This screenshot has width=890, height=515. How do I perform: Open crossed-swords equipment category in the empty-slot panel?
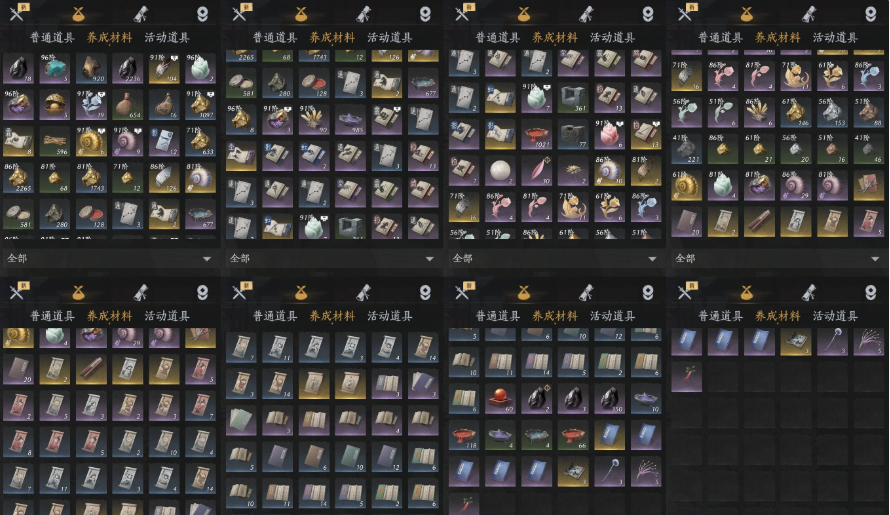tap(685, 292)
